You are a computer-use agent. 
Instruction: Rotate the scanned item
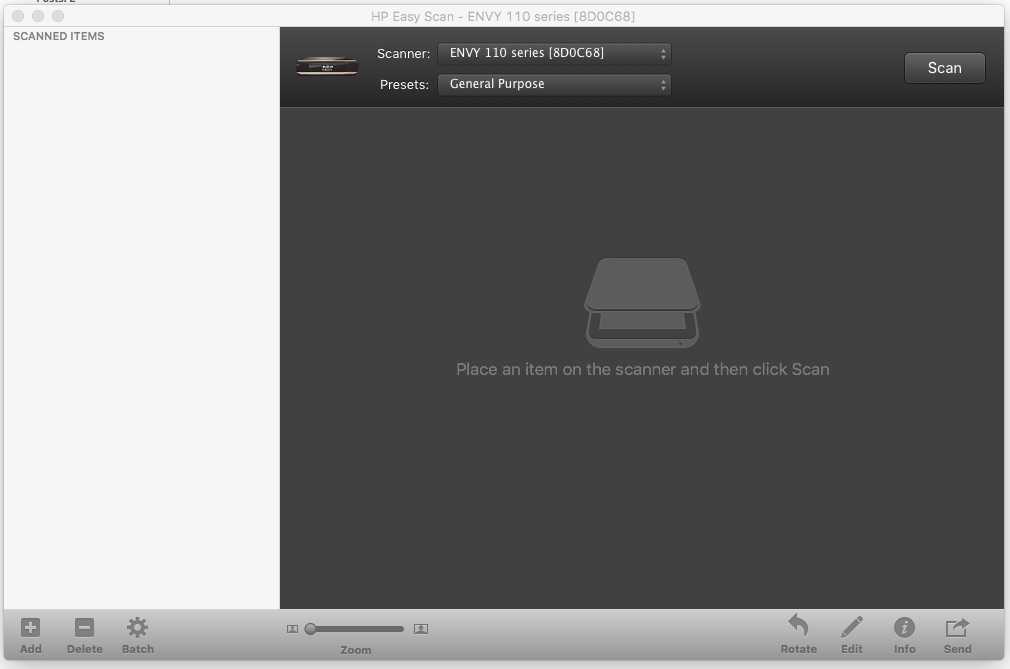798,627
